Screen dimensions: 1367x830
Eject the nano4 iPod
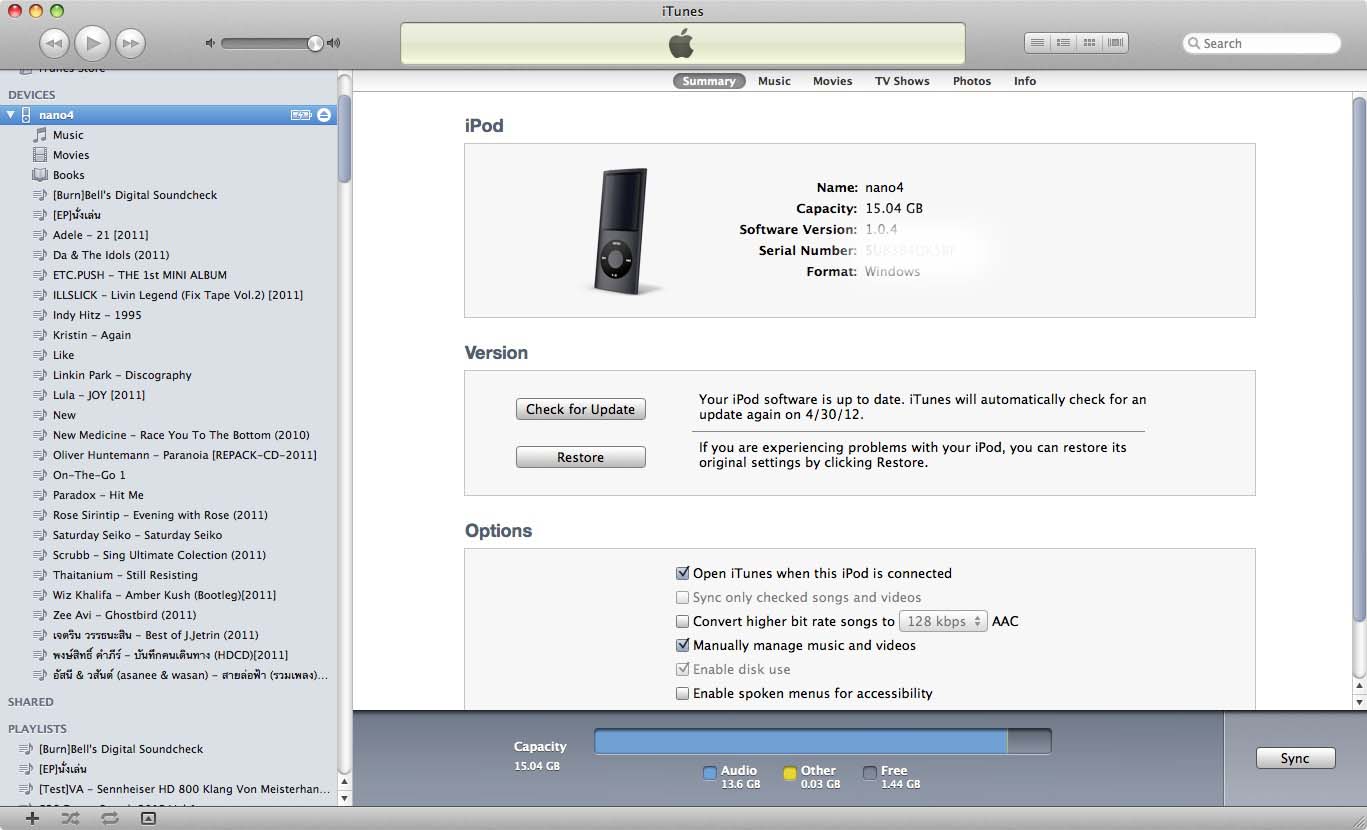pos(324,115)
